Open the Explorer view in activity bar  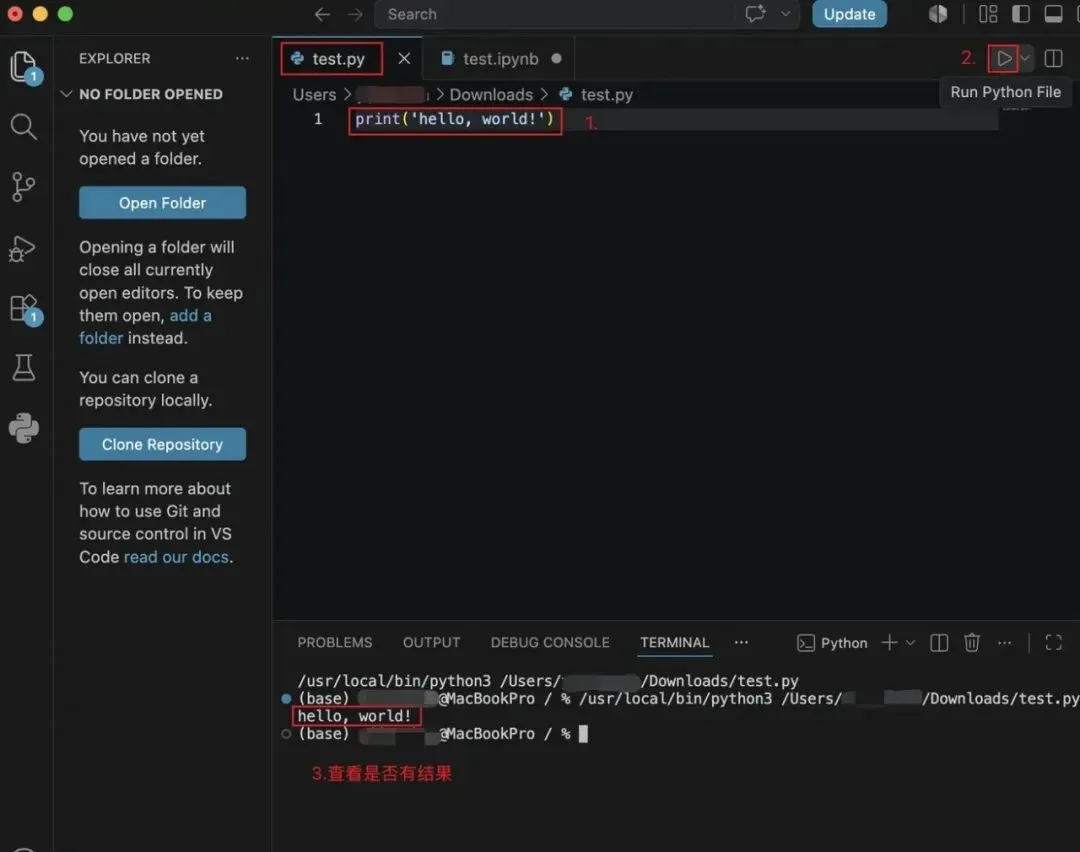click(x=25, y=67)
